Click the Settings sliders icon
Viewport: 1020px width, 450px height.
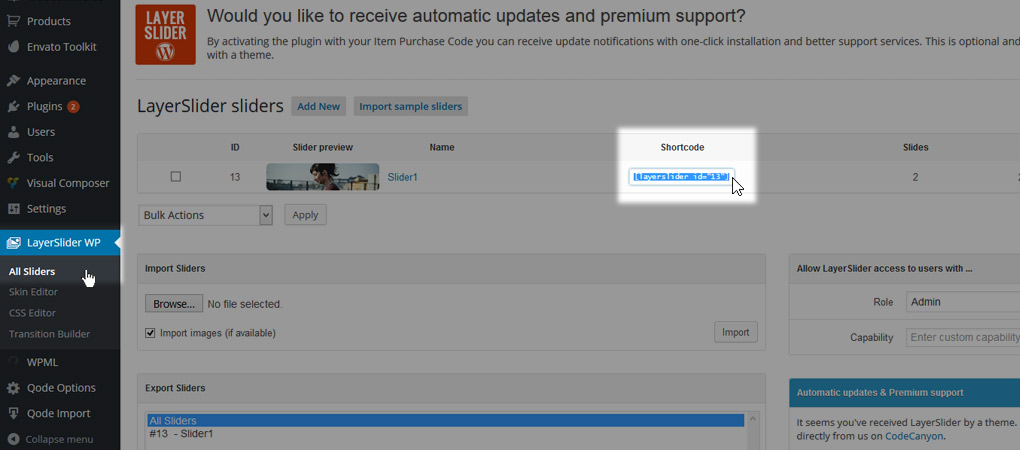12,209
